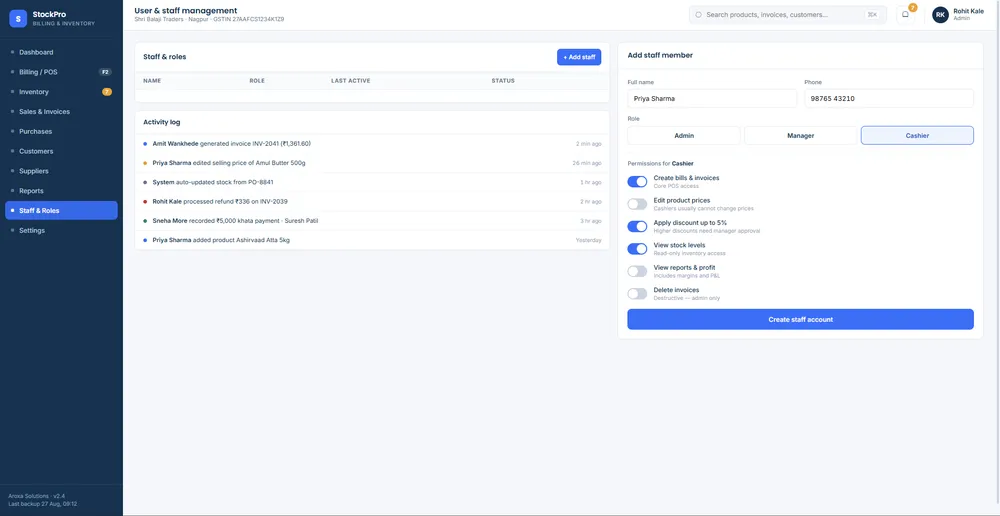Click the Phone number field
Image resolution: width=1000 pixels, height=516 pixels.
click(x=889, y=98)
